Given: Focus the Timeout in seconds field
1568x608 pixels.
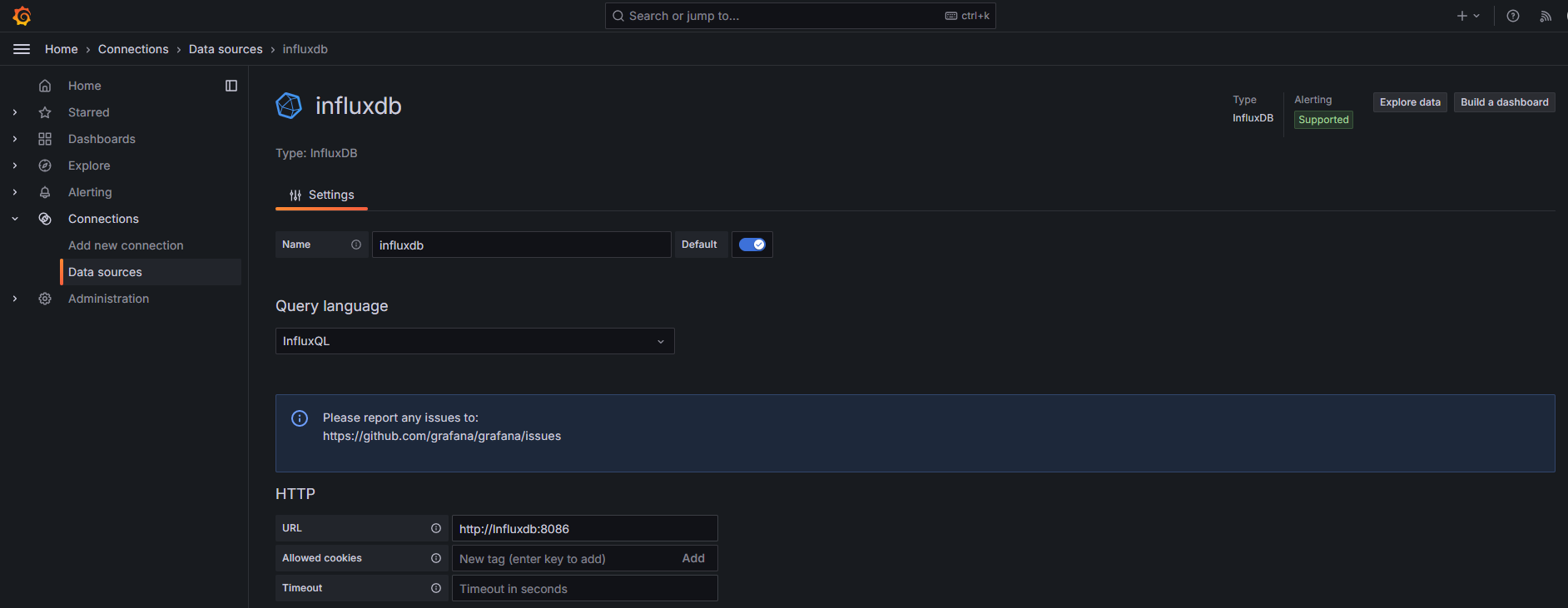Looking at the screenshot, I should pos(584,588).
